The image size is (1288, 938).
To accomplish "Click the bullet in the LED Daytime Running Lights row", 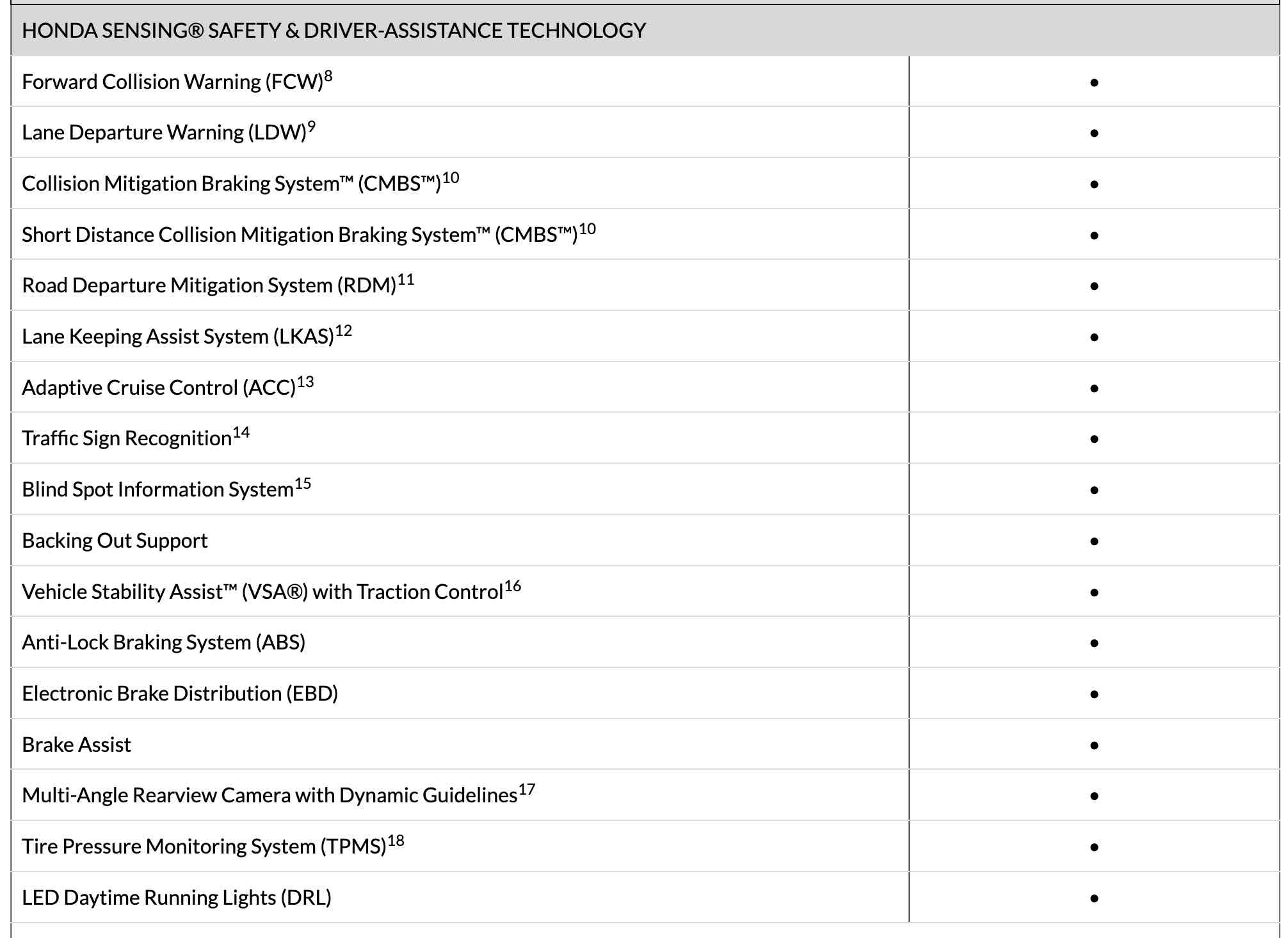I will pyautogui.click(x=1094, y=898).
